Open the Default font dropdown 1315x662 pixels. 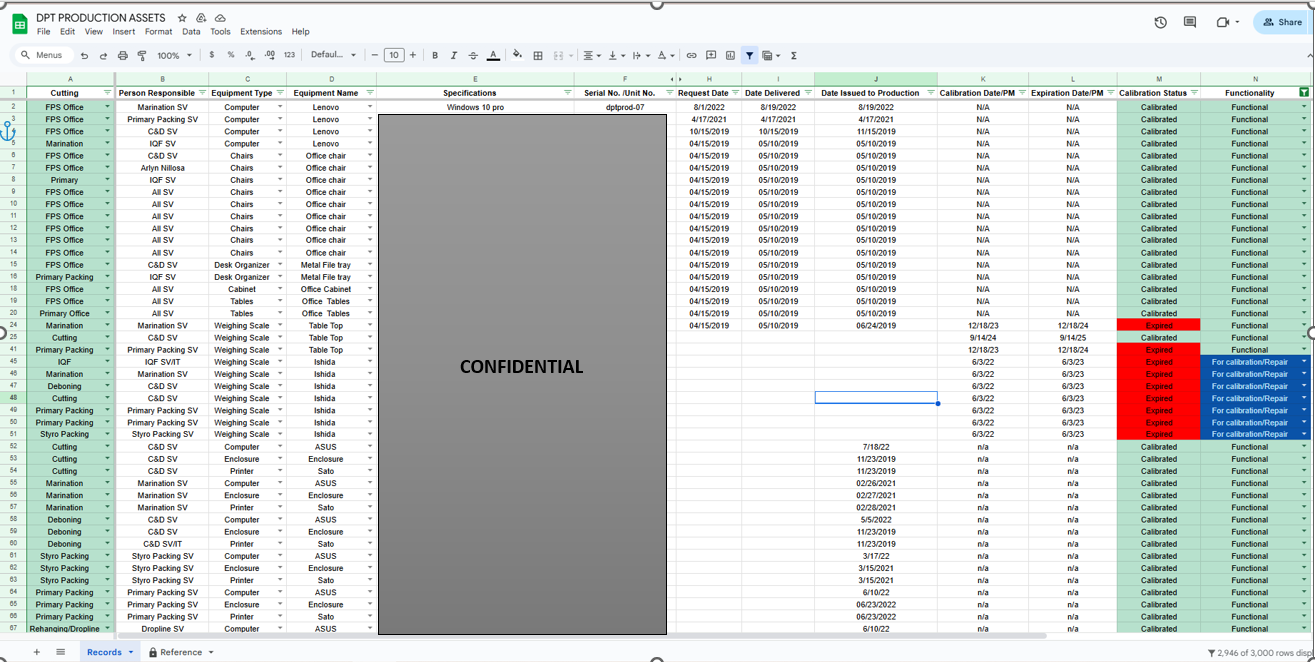pos(333,56)
